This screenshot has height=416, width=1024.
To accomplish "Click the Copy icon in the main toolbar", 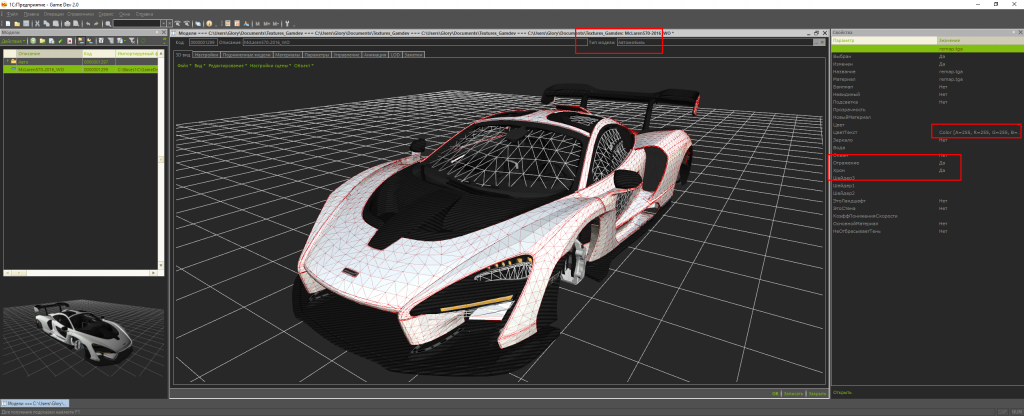I will tap(46, 24).
